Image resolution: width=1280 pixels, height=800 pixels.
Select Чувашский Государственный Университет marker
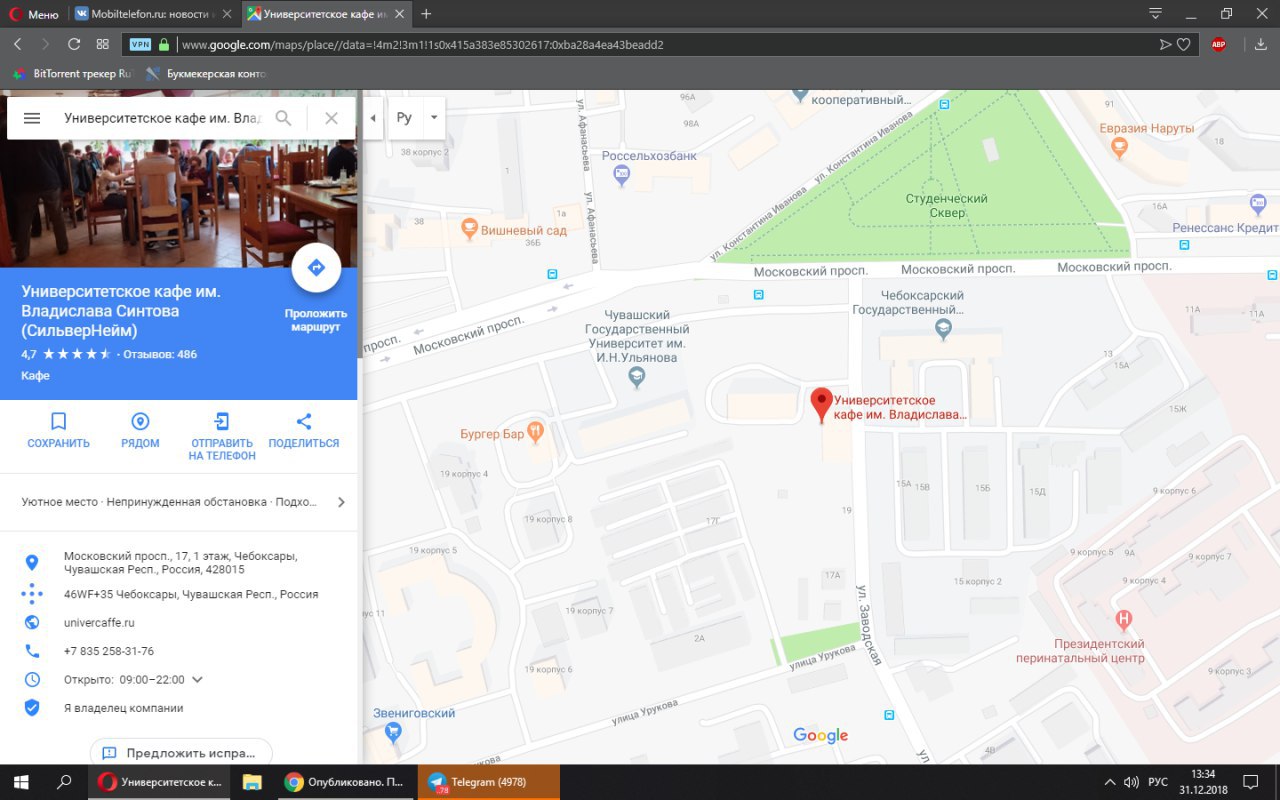(x=636, y=377)
